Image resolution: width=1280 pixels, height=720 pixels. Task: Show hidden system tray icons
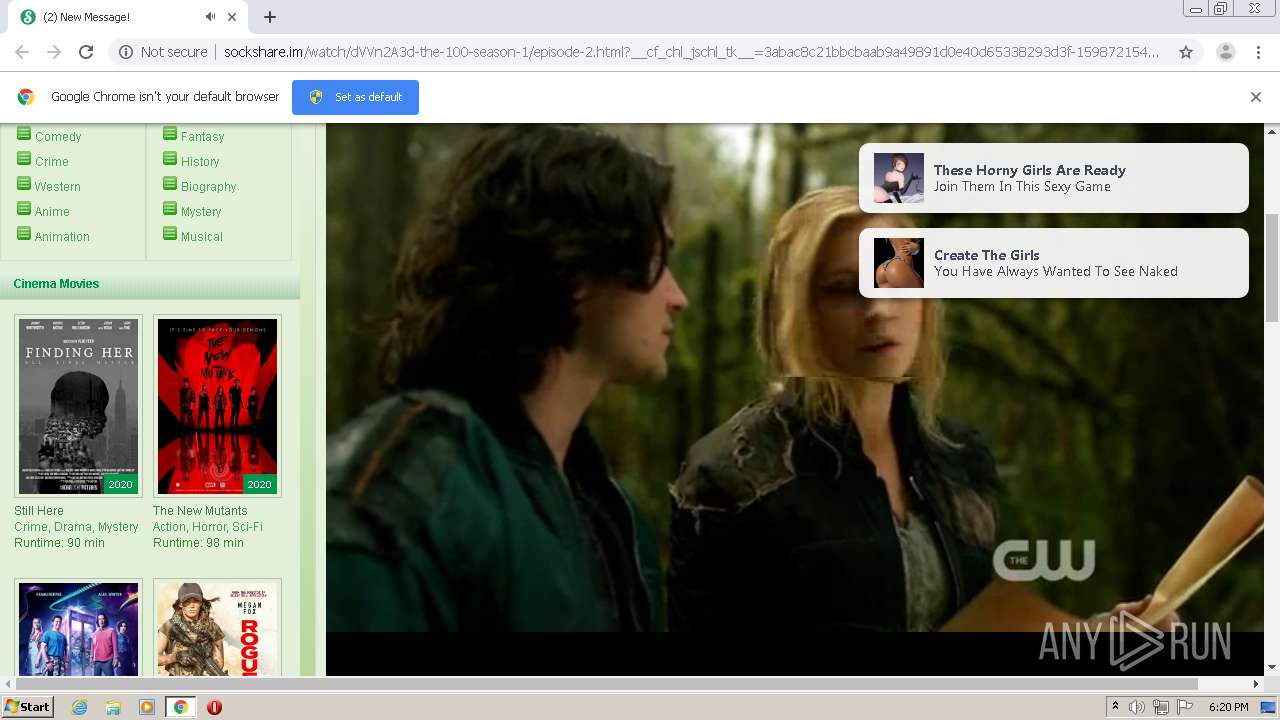click(1115, 707)
